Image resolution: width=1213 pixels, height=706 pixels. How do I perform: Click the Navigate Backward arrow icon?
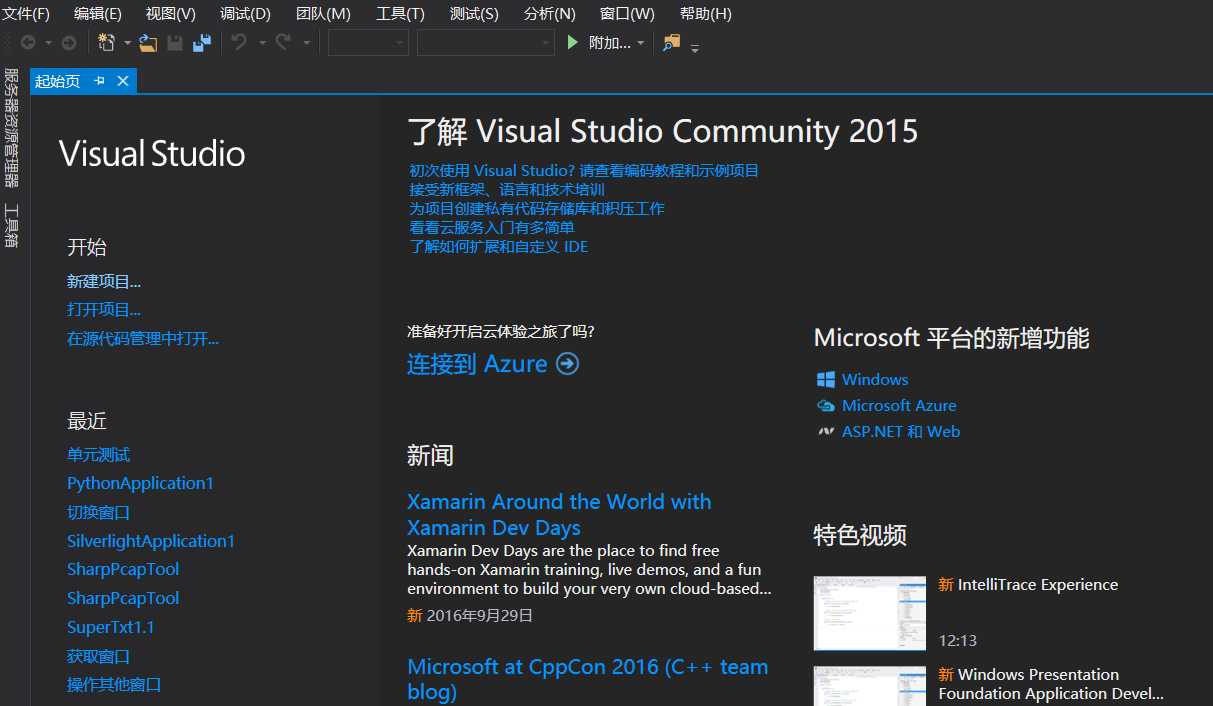pos(28,43)
